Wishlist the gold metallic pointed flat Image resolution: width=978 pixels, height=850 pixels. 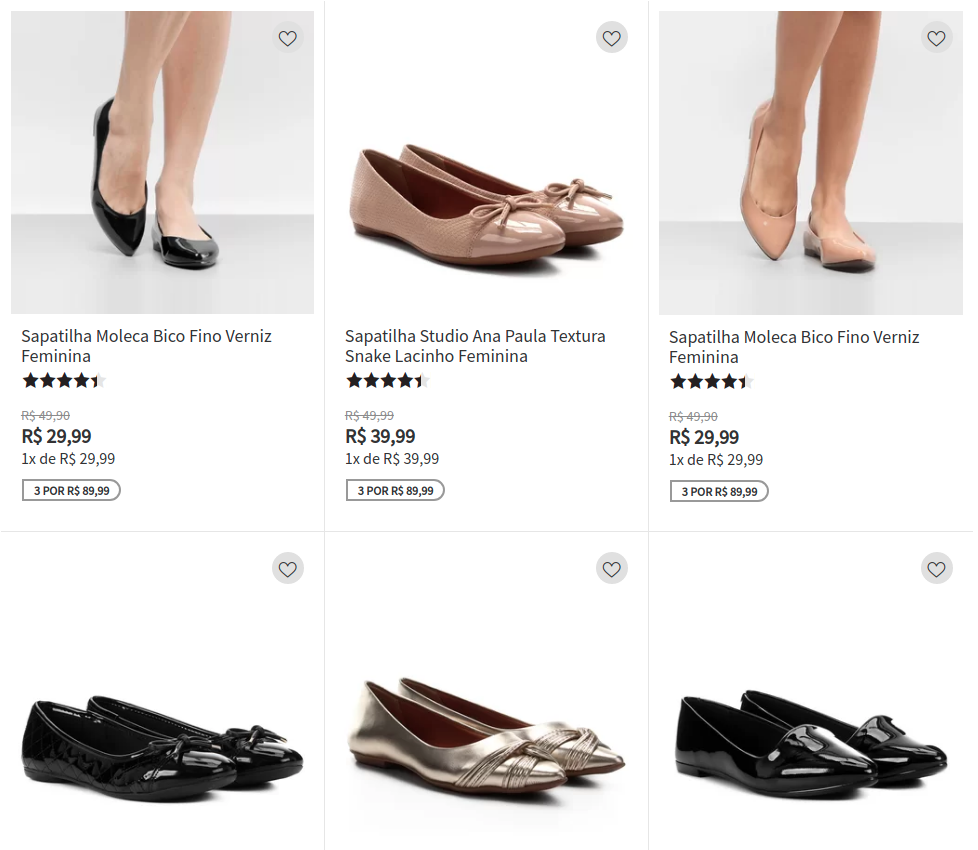(612, 569)
